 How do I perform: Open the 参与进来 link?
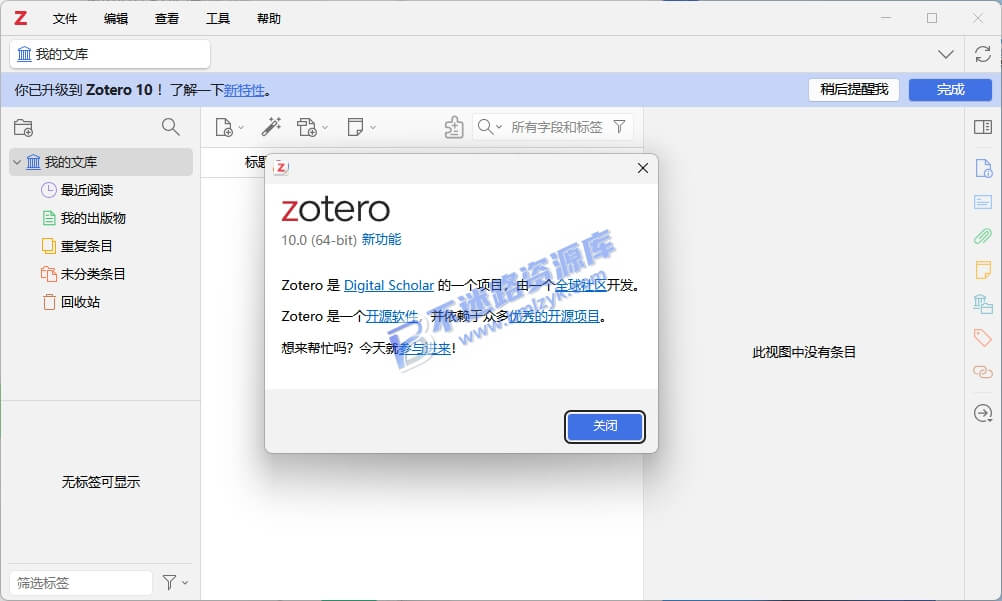point(424,348)
